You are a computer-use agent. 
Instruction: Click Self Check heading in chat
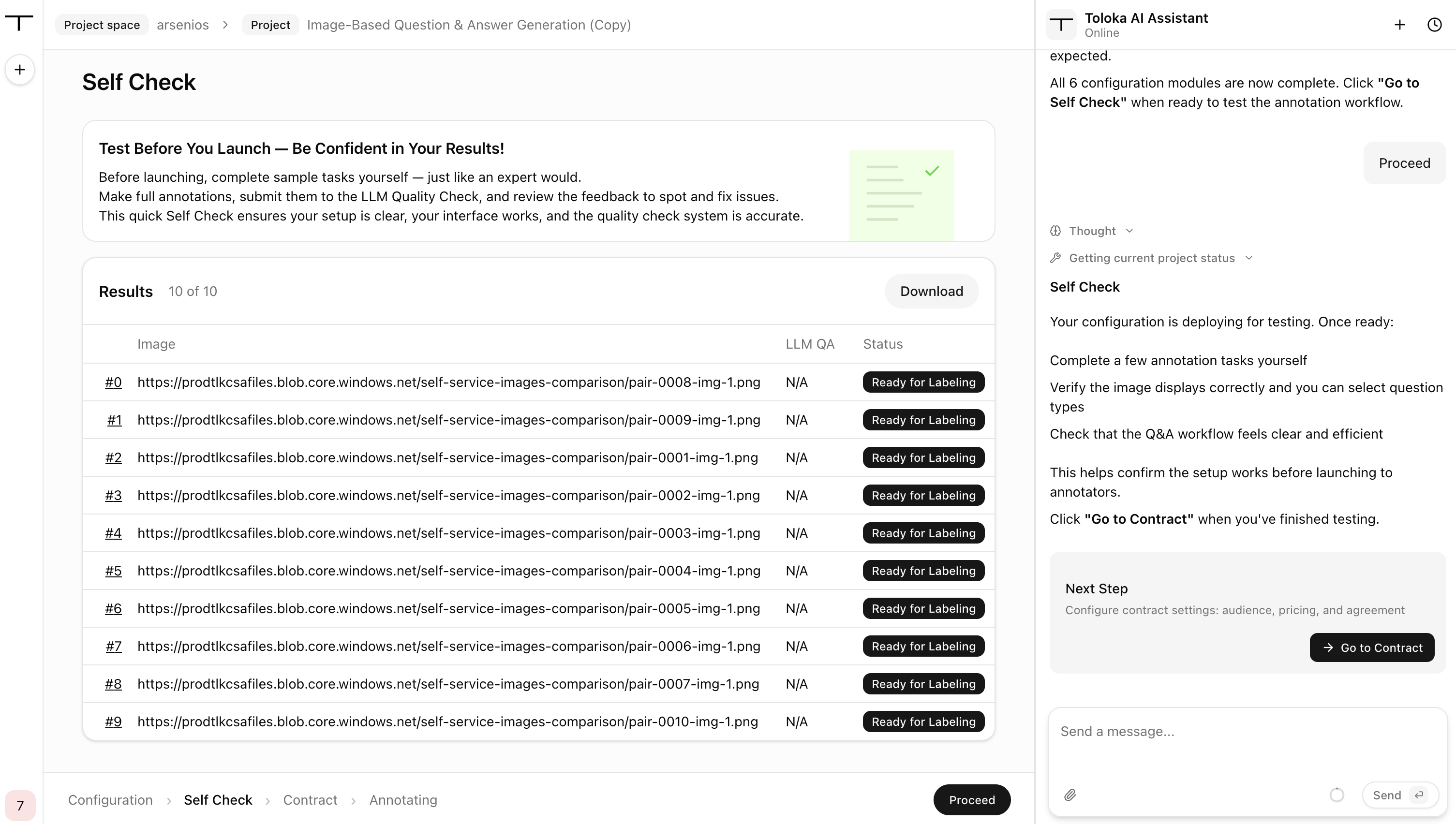coord(1085,287)
